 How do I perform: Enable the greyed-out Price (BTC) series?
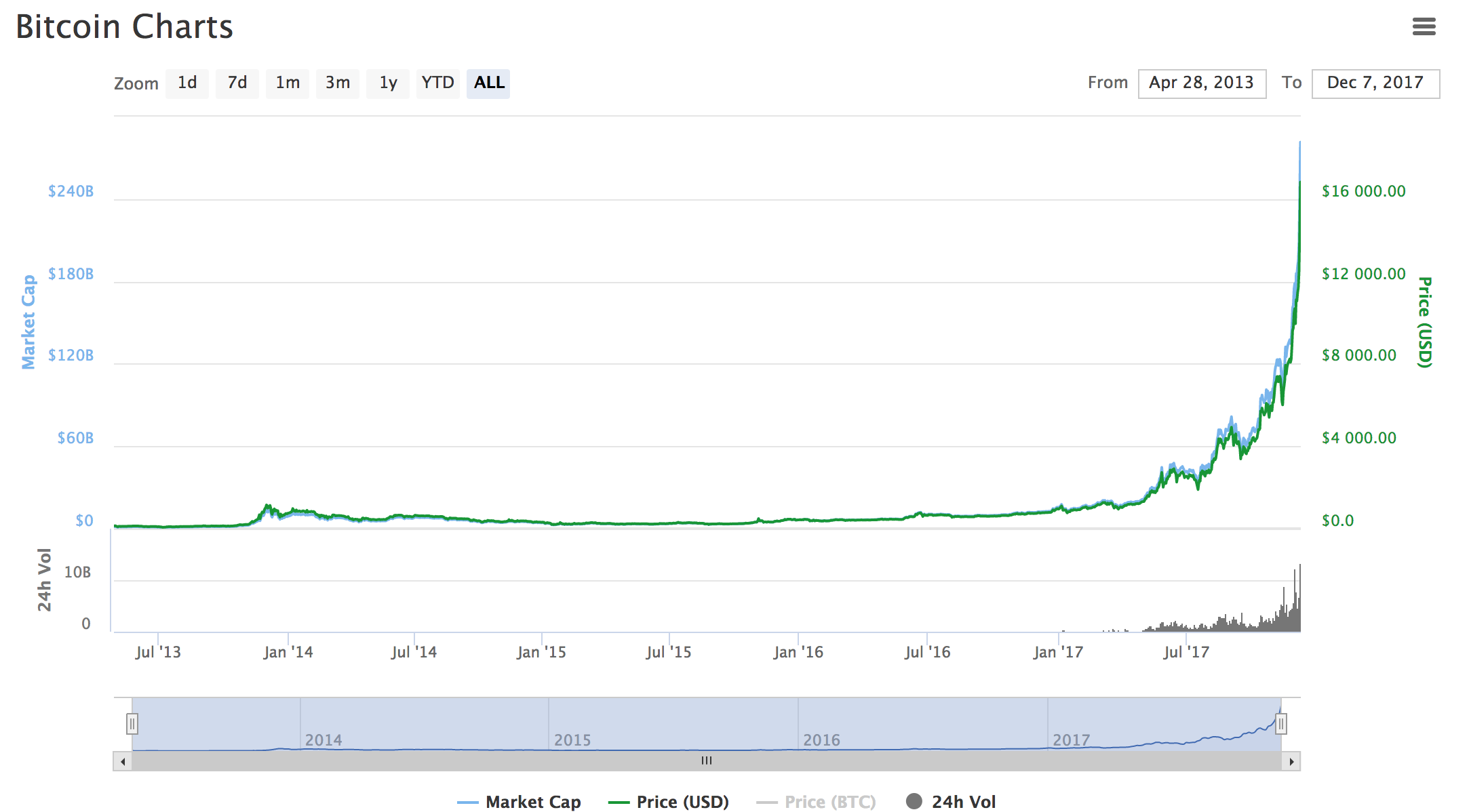tap(816, 802)
